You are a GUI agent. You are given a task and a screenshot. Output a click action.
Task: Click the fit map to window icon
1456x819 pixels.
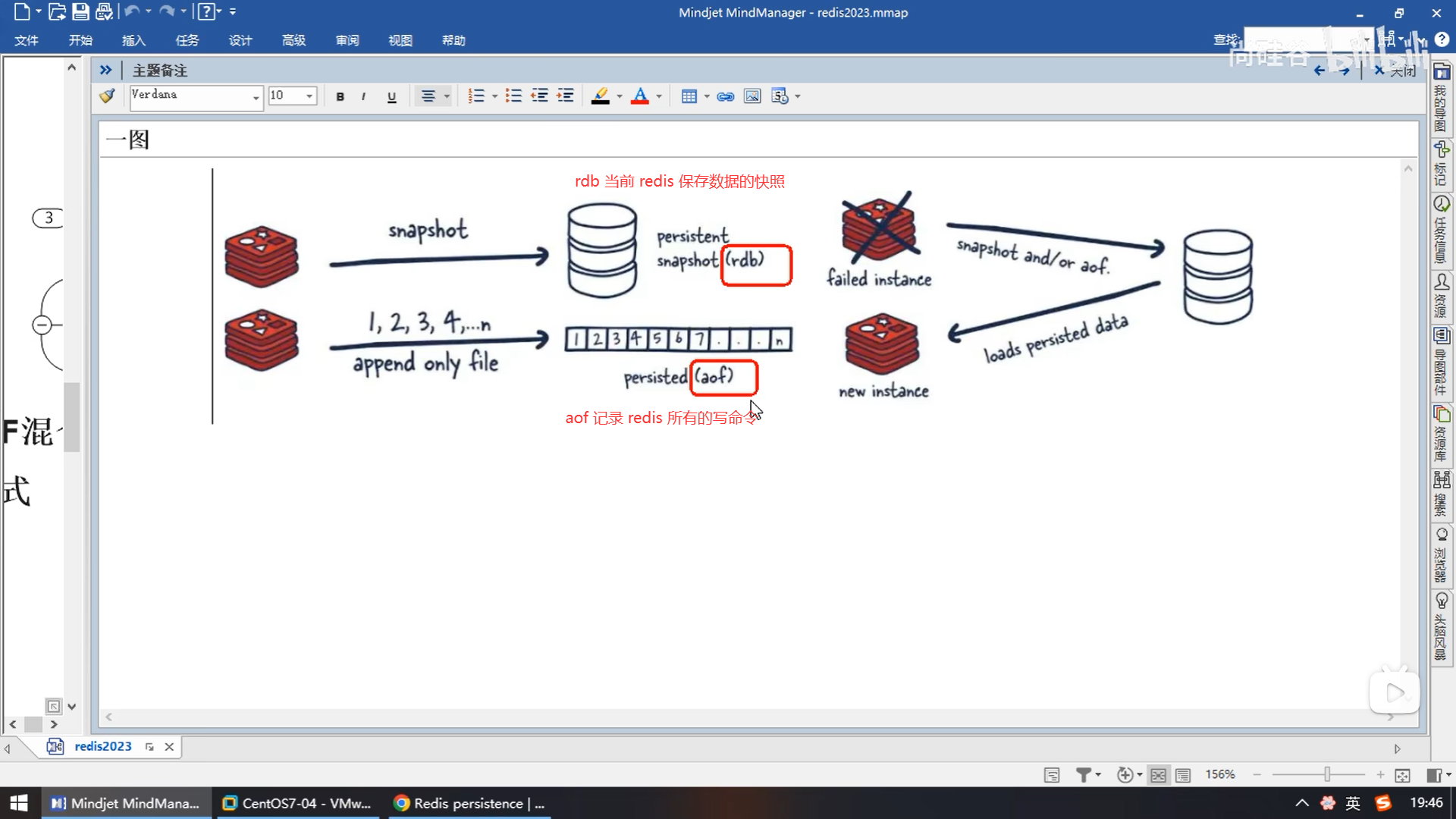coord(1402,774)
